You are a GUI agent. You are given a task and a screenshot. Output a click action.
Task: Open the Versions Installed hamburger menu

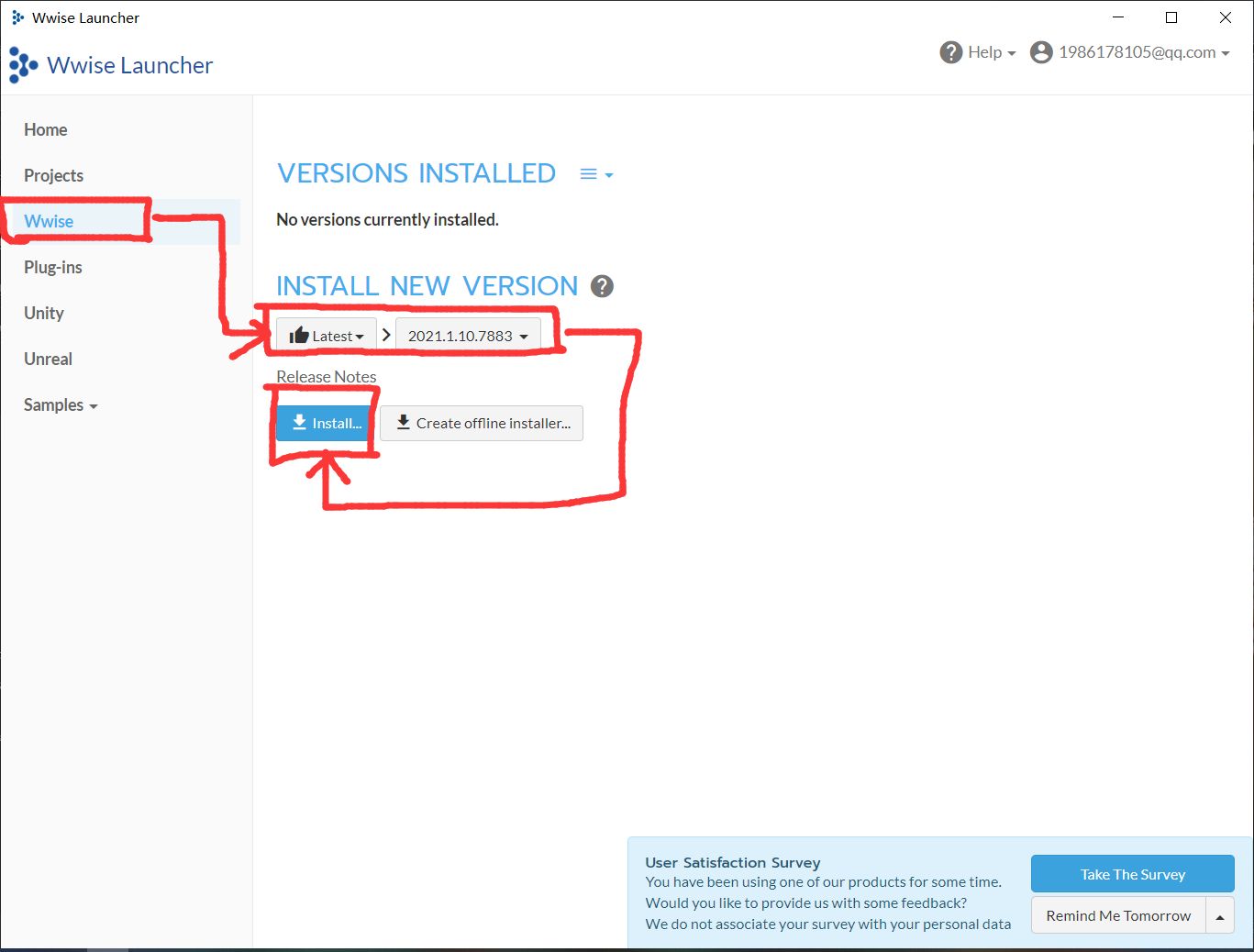point(595,174)
